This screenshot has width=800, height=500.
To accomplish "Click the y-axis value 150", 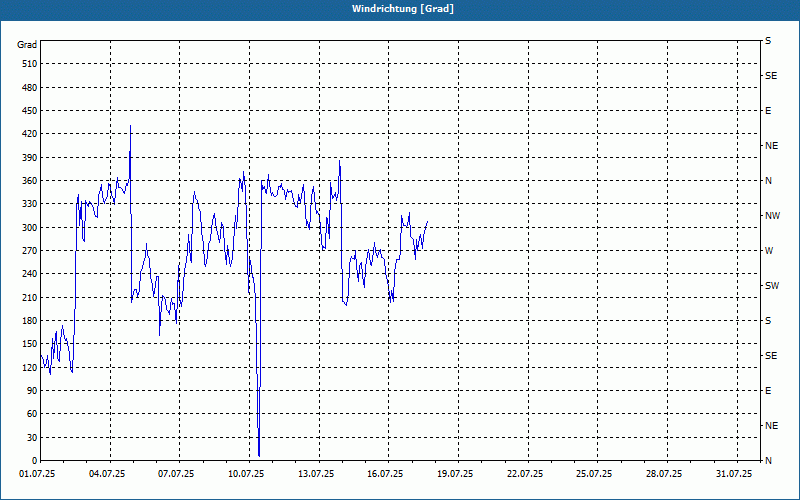I will click(x=30, y=344).
